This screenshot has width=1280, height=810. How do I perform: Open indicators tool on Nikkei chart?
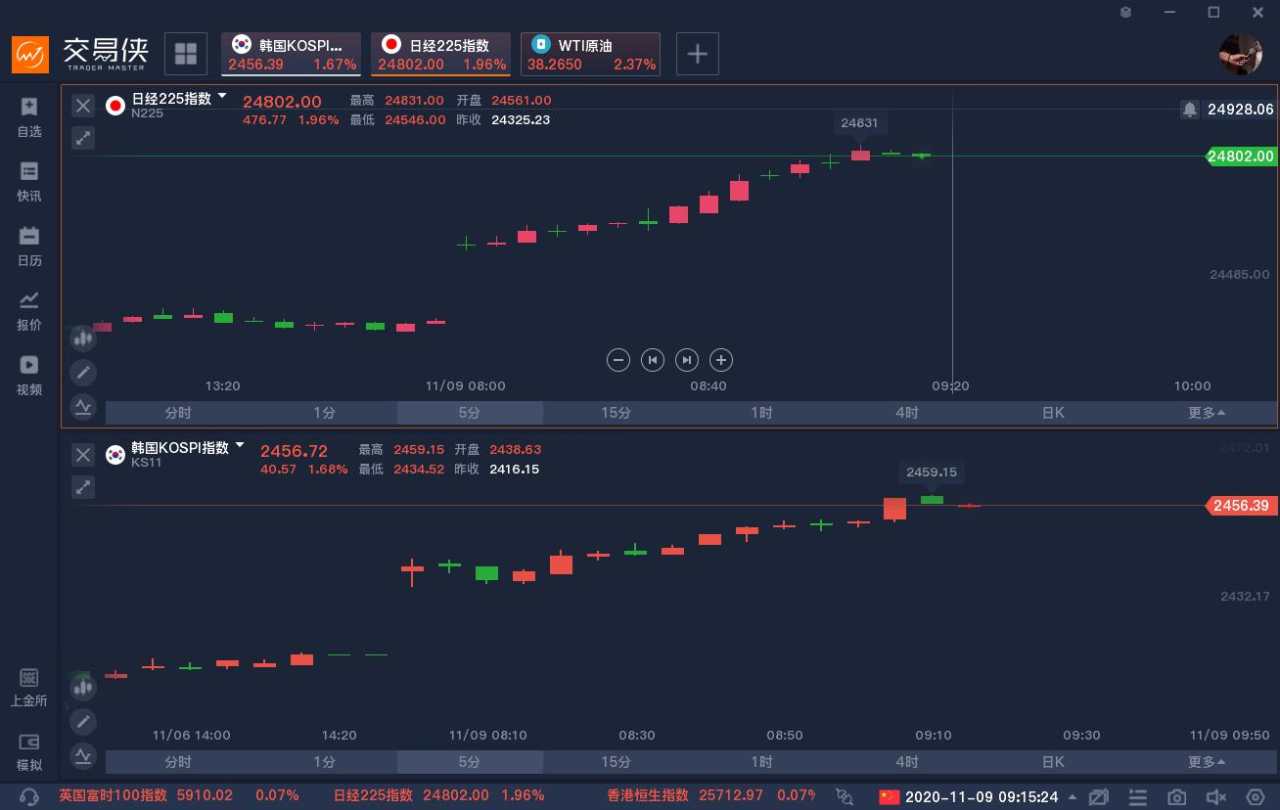(83, 406)
